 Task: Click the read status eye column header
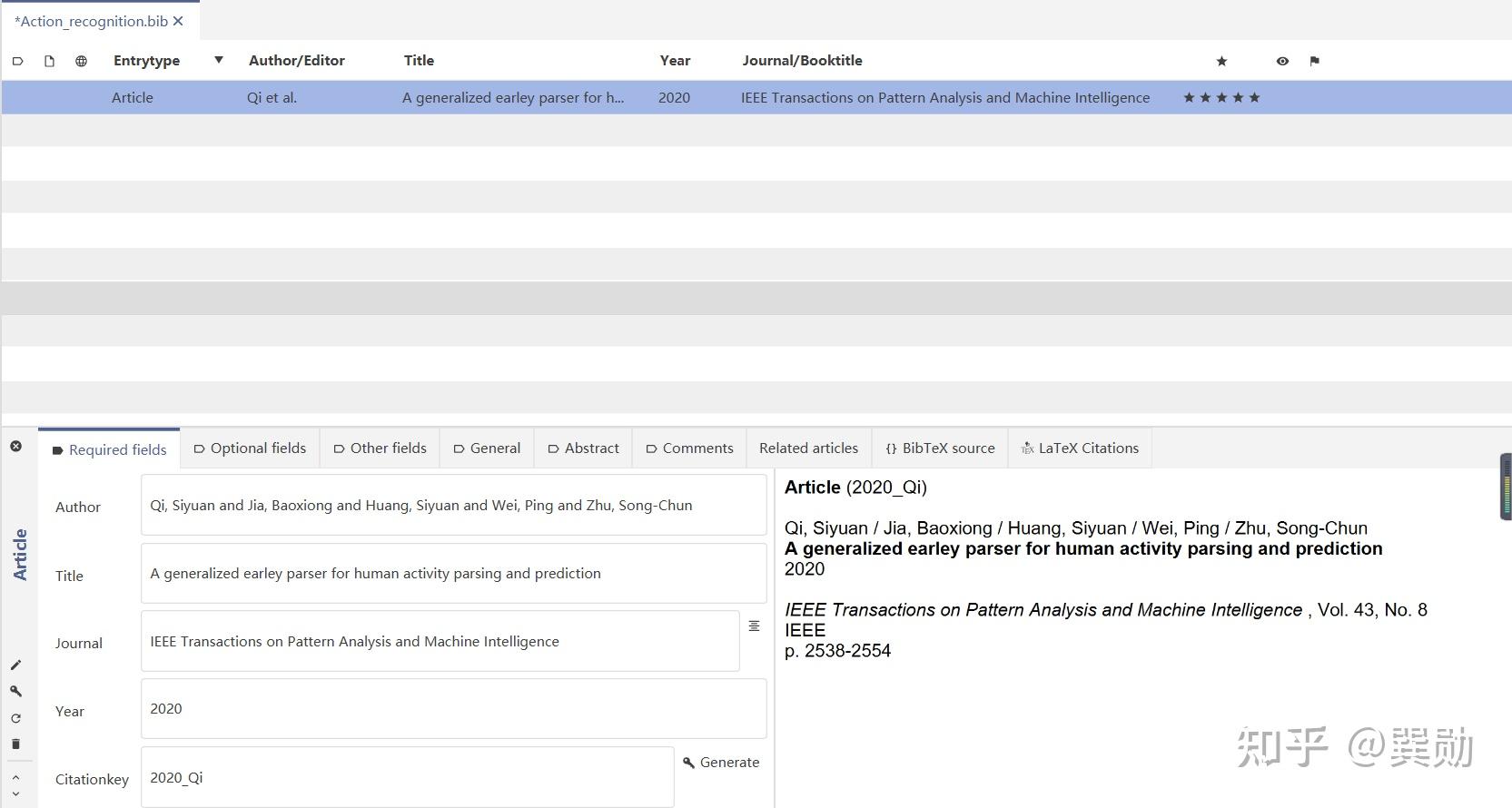coord(1282,61)
